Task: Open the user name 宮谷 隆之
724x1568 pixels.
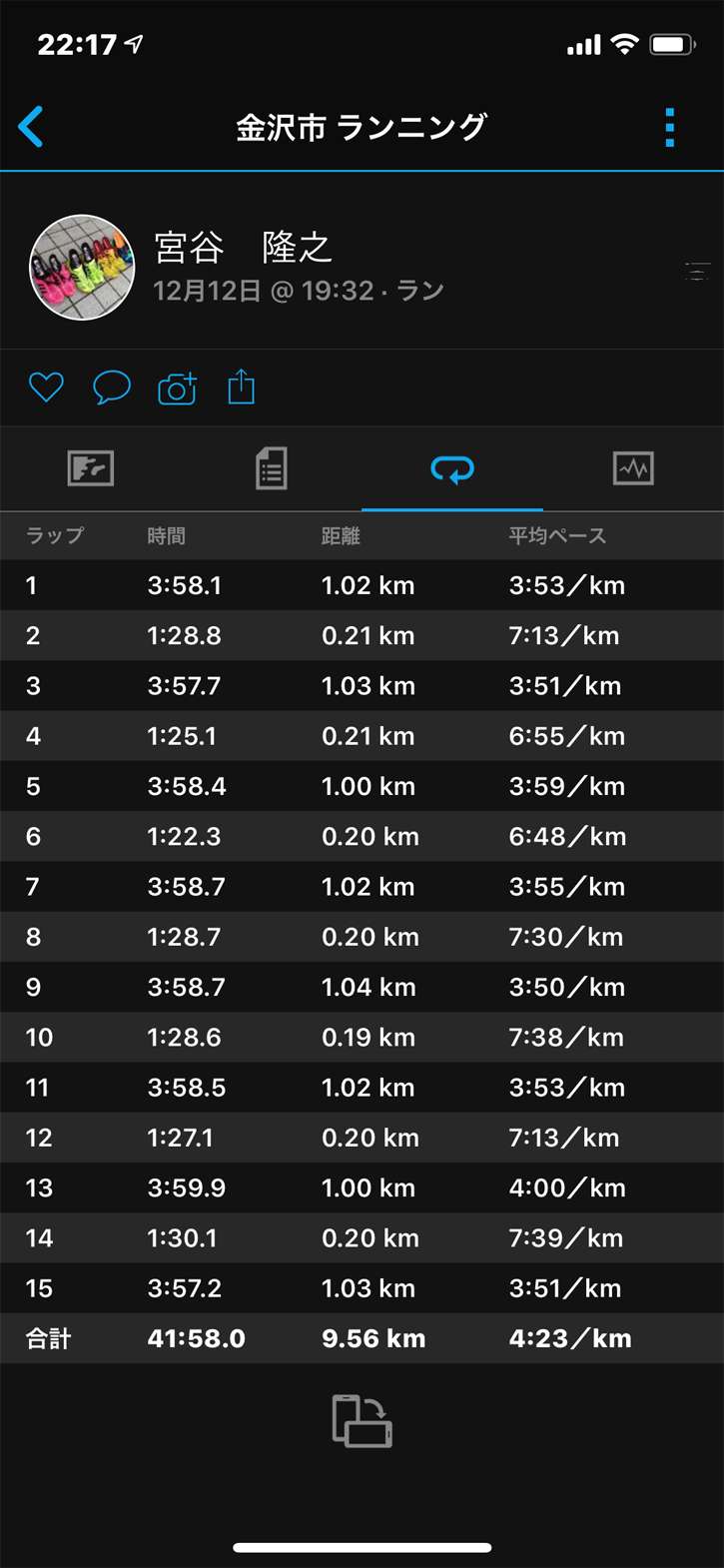Action: point(243,248)
